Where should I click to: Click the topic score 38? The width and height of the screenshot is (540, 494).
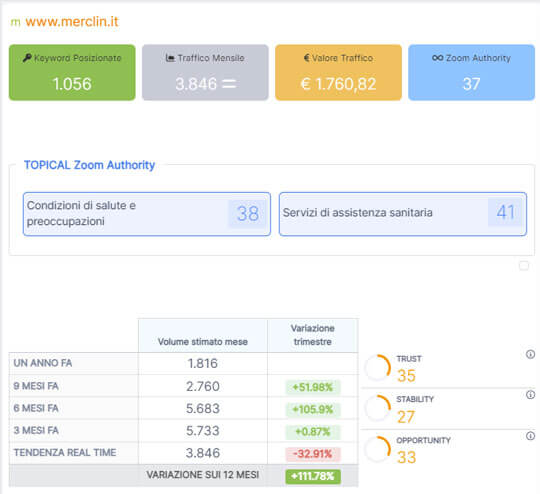coord(248,214)
